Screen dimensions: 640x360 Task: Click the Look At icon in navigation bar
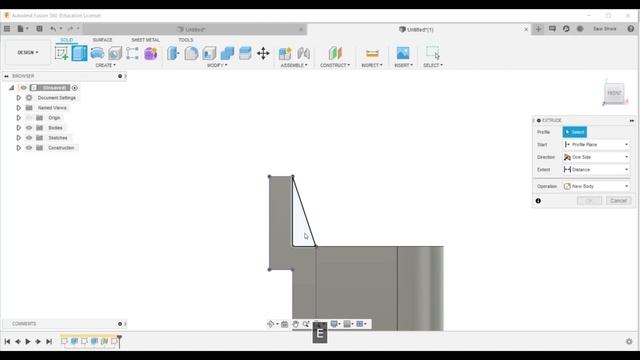[284, 324]
